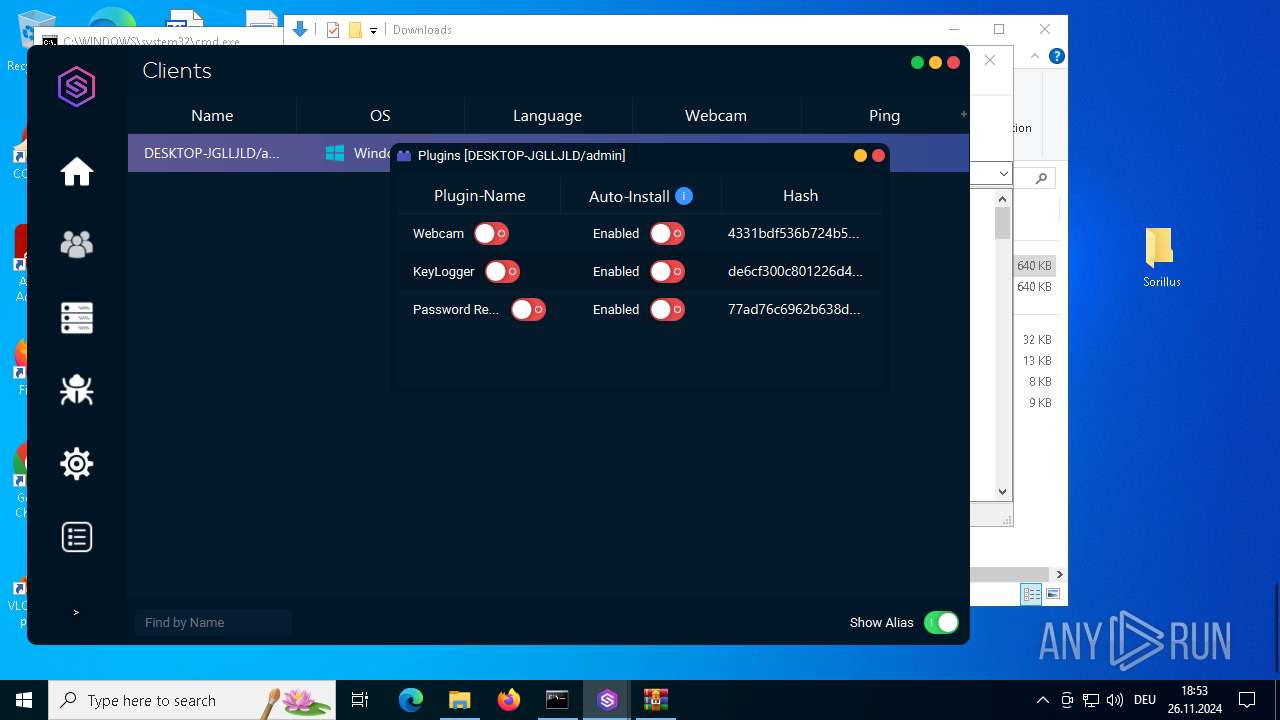1280x720 pixels.
Task: Click the Explorer search magnifier icon
Action: 1042,178
